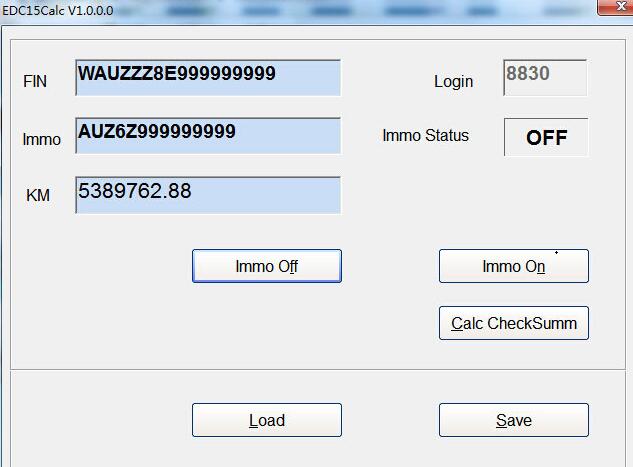Viewport: 633px width, 467px height.
Task: Click the Login code box showing 8830
Action: pos(545,78)
